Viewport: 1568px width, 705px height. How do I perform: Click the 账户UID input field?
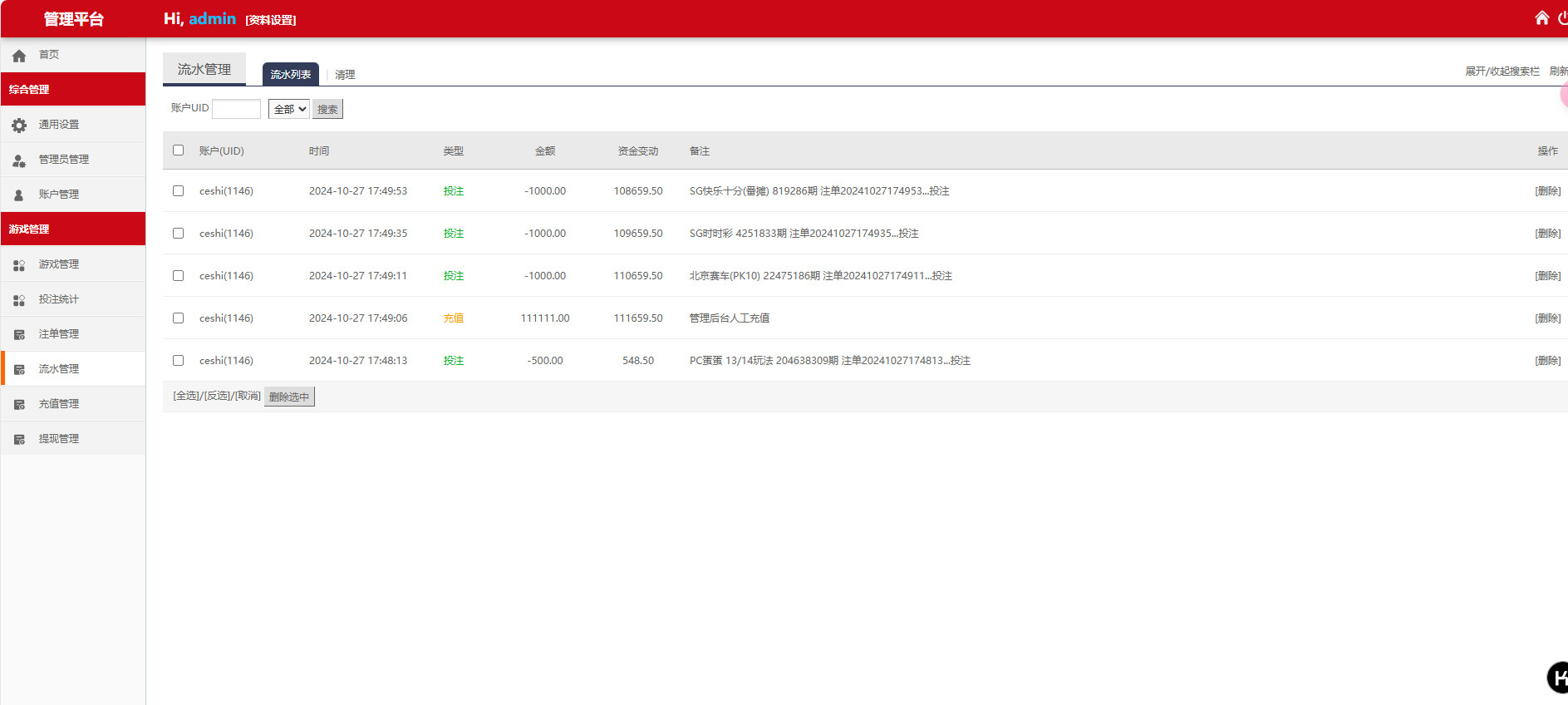(236, 109)
